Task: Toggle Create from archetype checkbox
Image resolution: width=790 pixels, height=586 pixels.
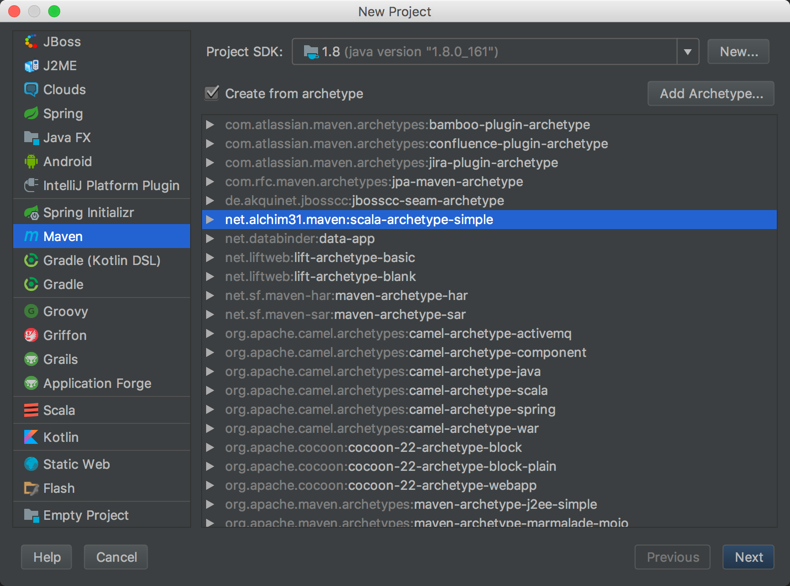Action: pos(212,93)
